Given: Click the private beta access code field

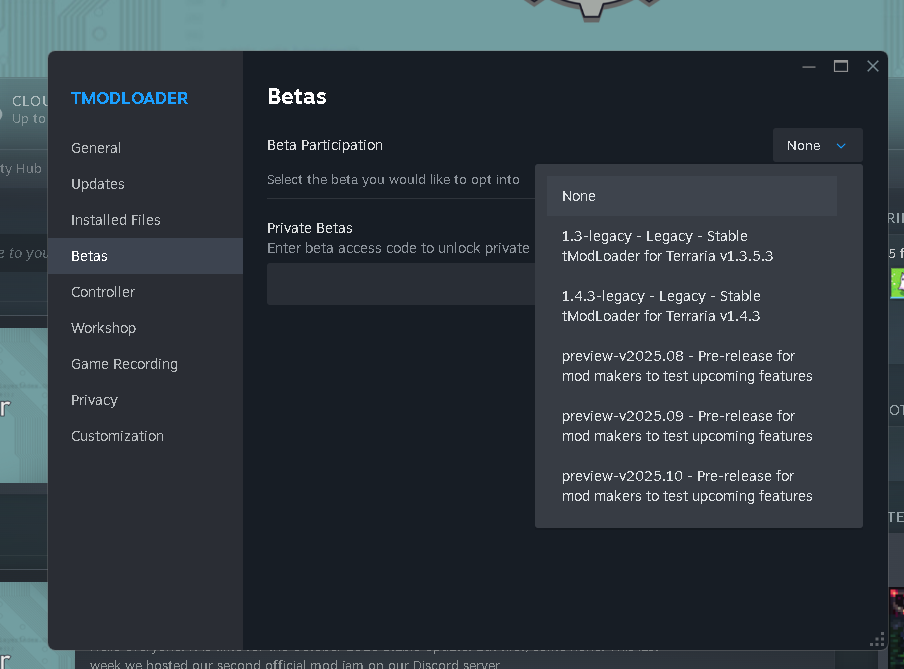Looking at the screenshot, I should pyautogui.click(x=400, y=284).
